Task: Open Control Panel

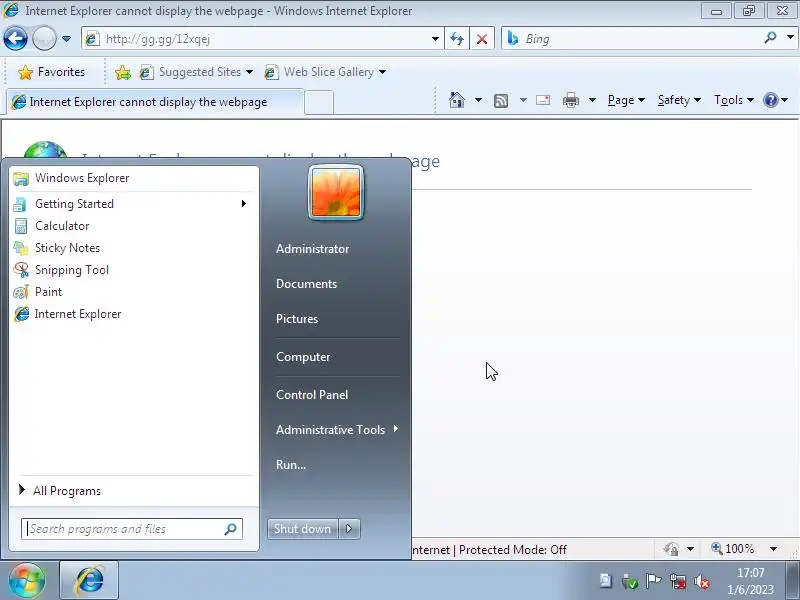Action: (x=312, y=395)
